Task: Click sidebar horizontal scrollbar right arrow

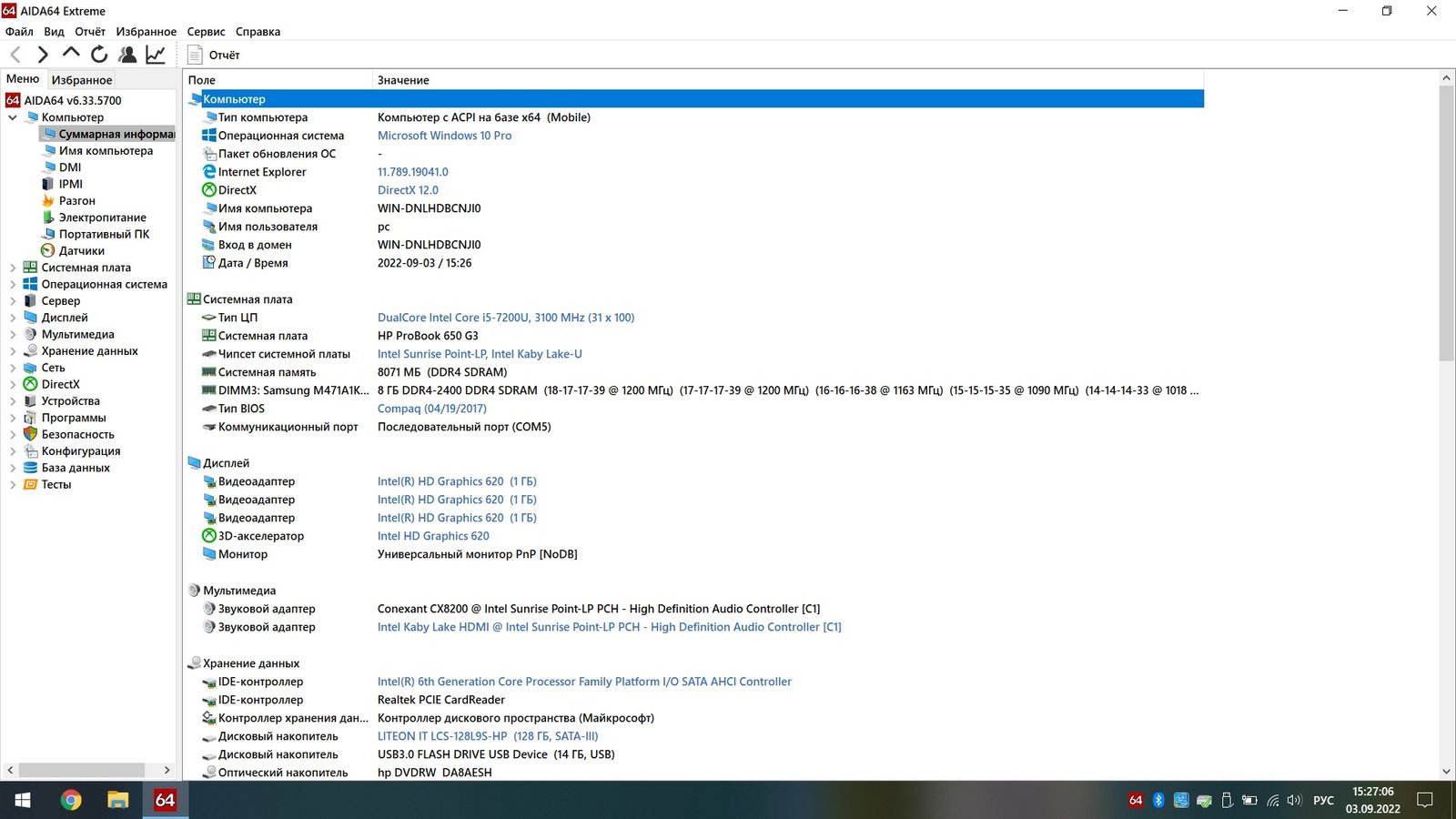Action: point(167,770)
